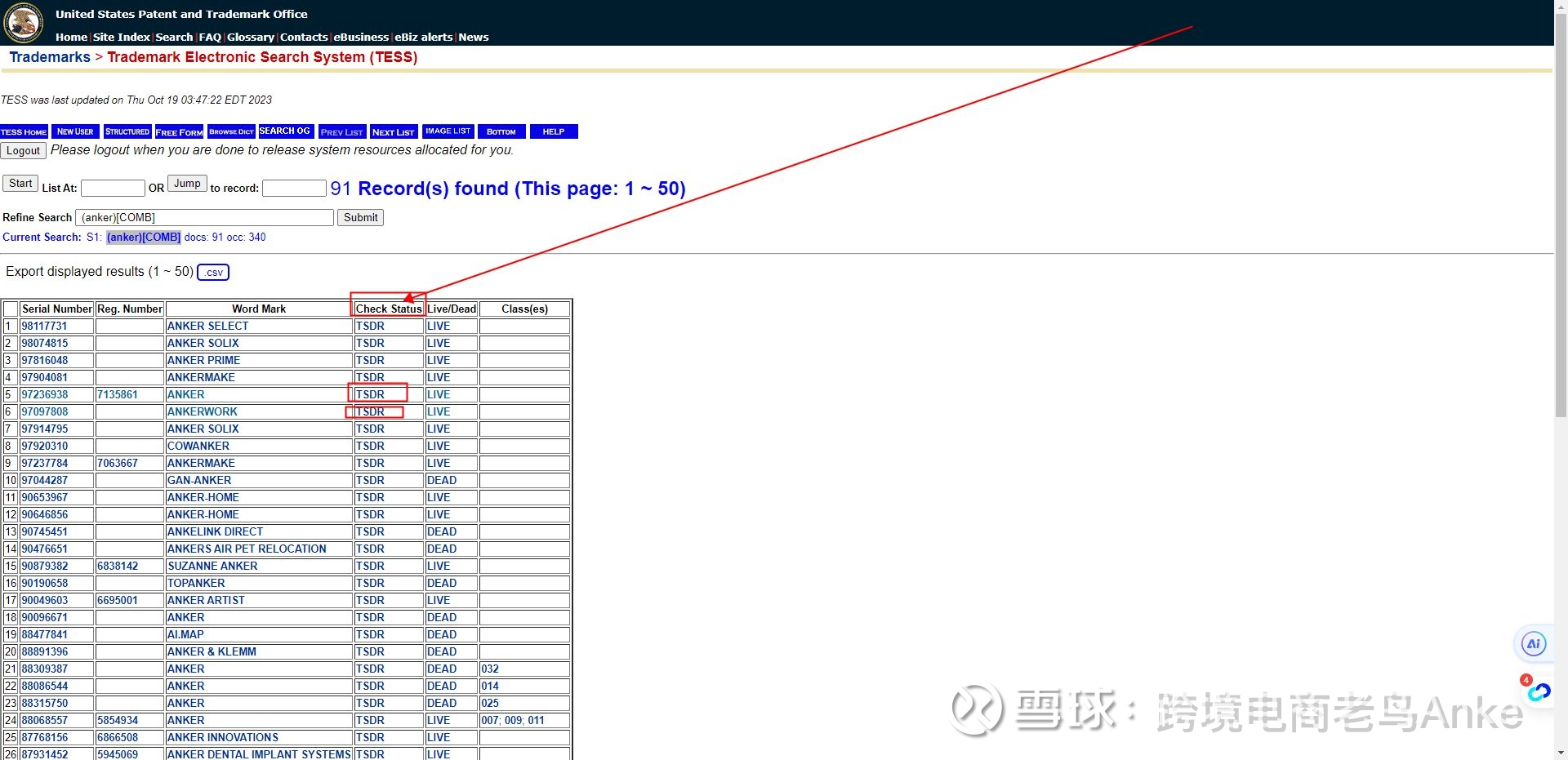Go to the Next List of results

click(x=393, y=131)
